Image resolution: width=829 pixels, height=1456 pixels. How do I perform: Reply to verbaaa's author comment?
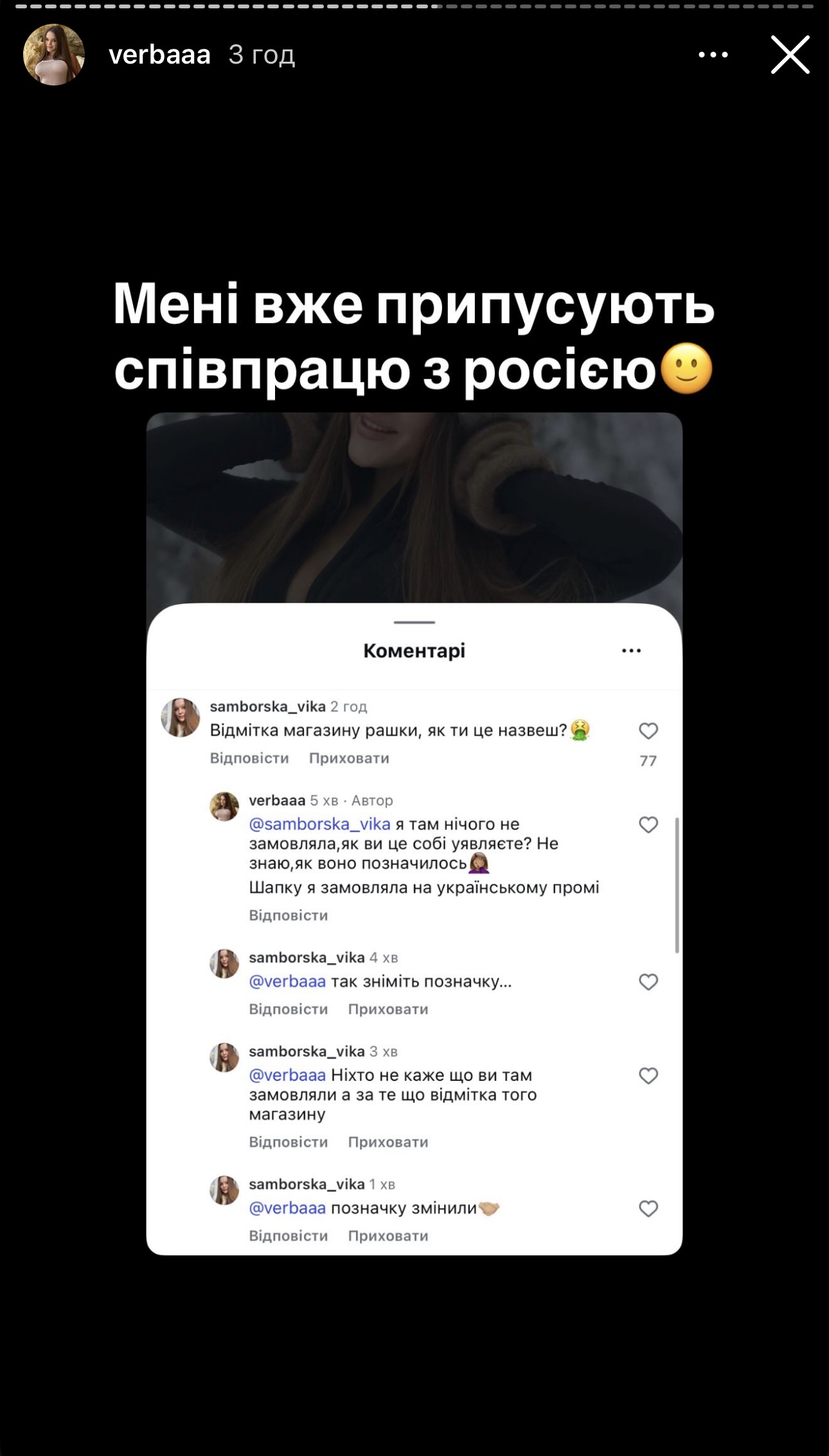click(x=289, y=916)
